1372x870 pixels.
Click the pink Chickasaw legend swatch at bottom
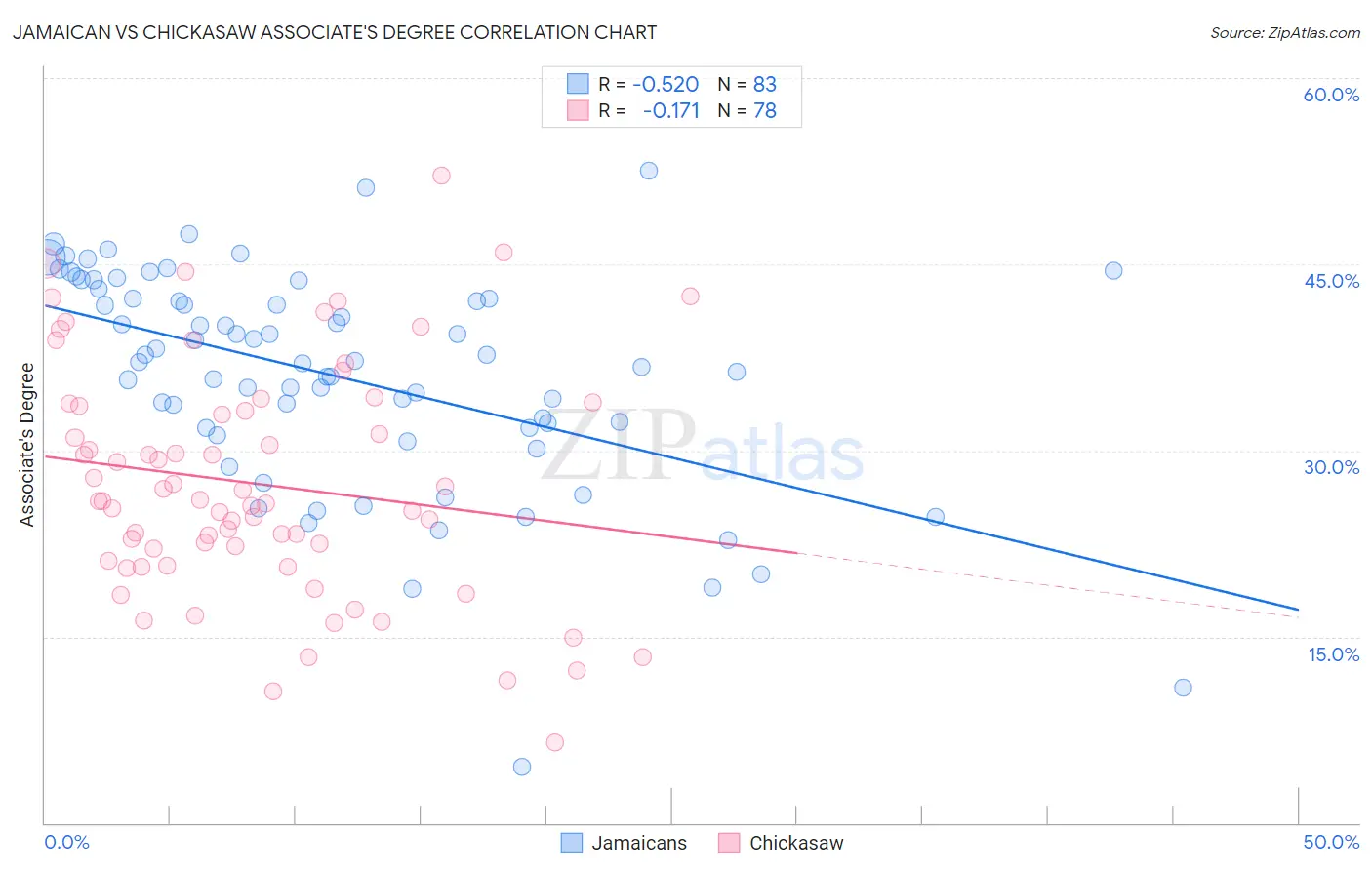[x=729, y=843]
